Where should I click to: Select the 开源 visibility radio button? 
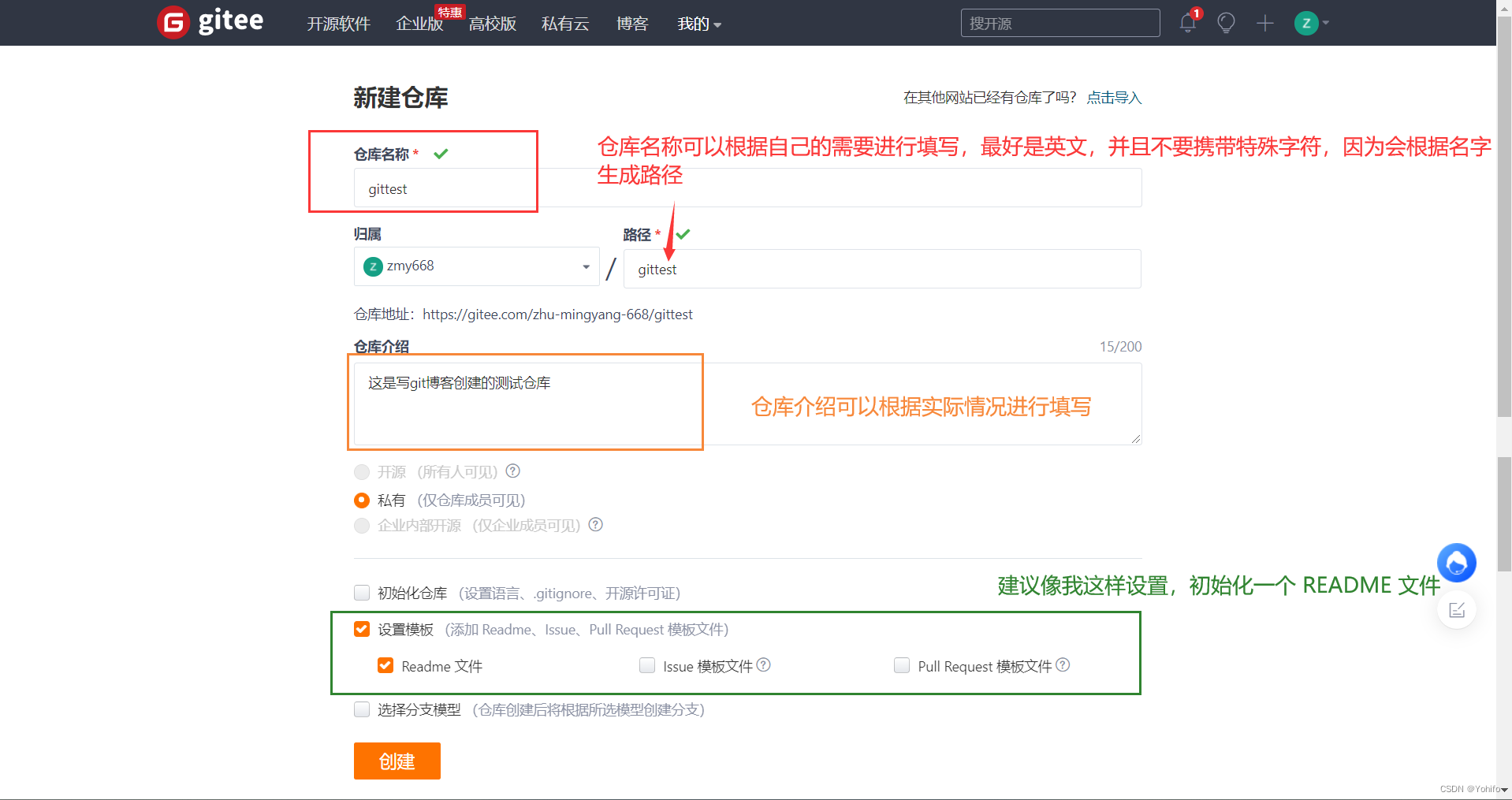pos(362,472)
